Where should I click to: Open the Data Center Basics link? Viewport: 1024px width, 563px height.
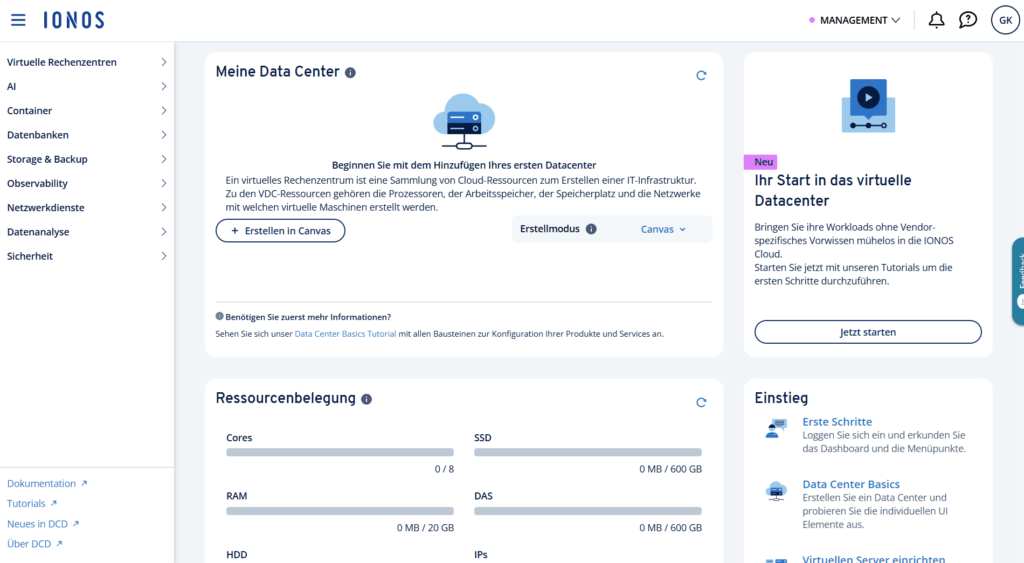click(x=851, y=484)
